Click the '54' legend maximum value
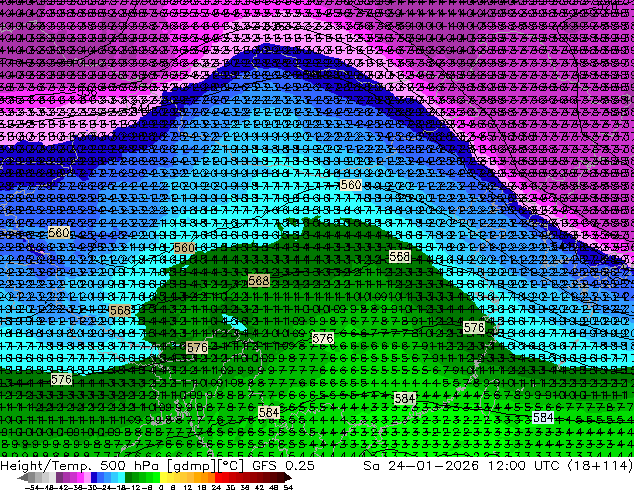 [288, 487]
